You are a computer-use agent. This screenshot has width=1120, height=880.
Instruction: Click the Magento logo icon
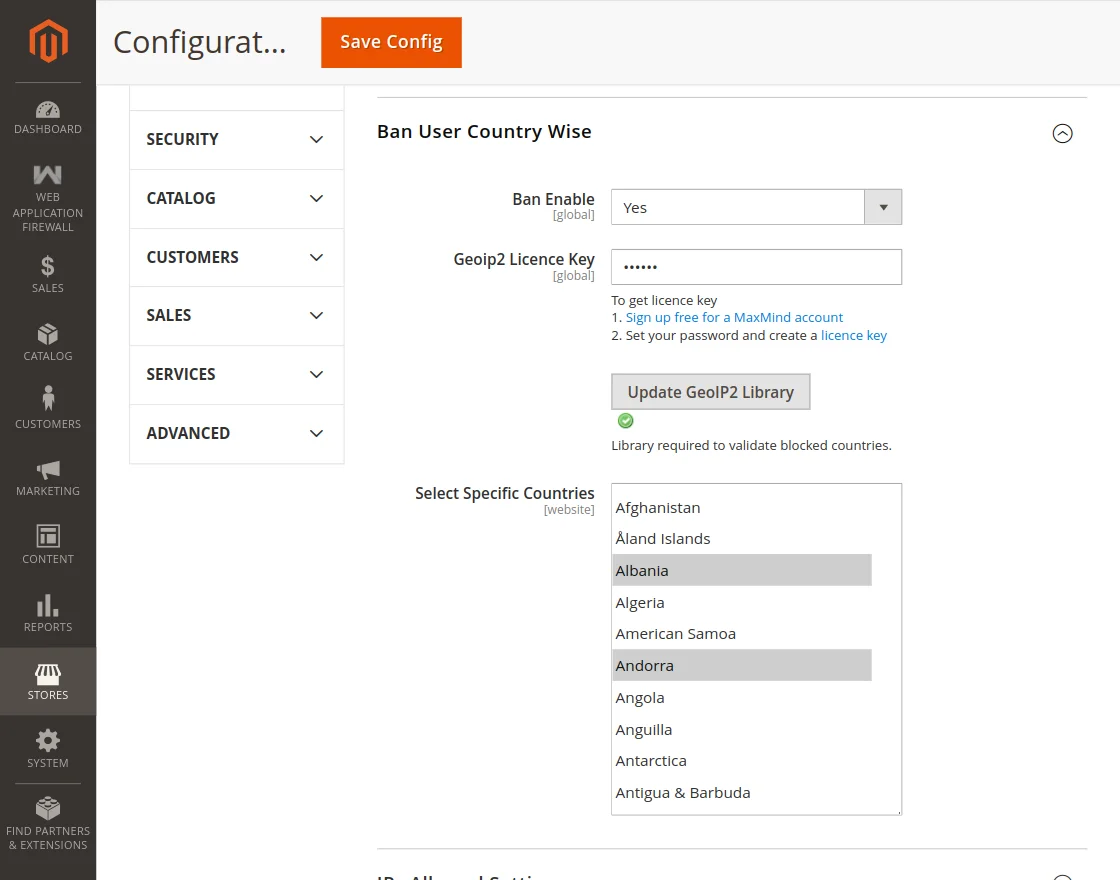pos(48,41)
